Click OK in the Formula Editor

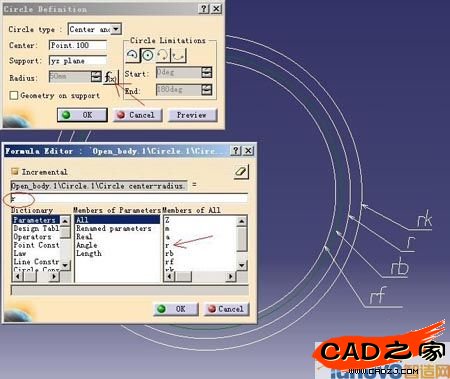pyautogui.click(x=176, y=309)
